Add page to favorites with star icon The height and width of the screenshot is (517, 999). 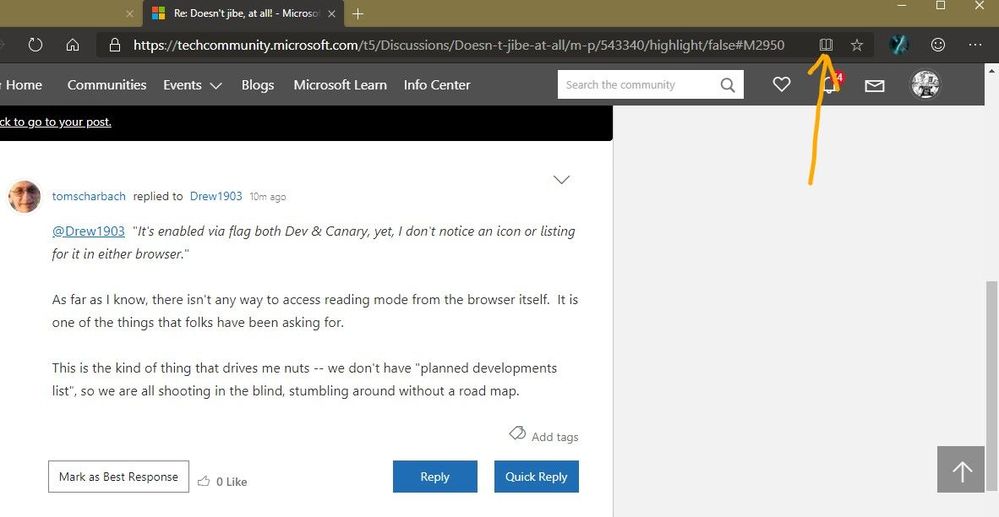coord(857,45)
